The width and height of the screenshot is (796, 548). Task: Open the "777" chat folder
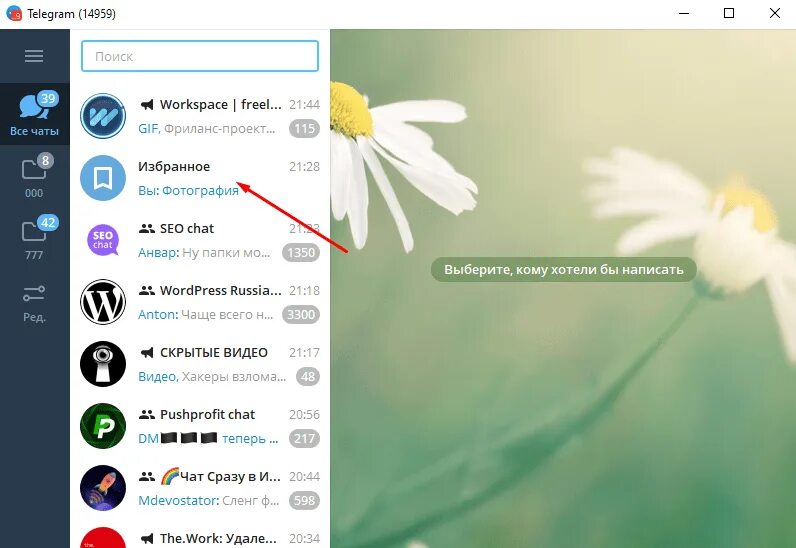click(35, 238)
